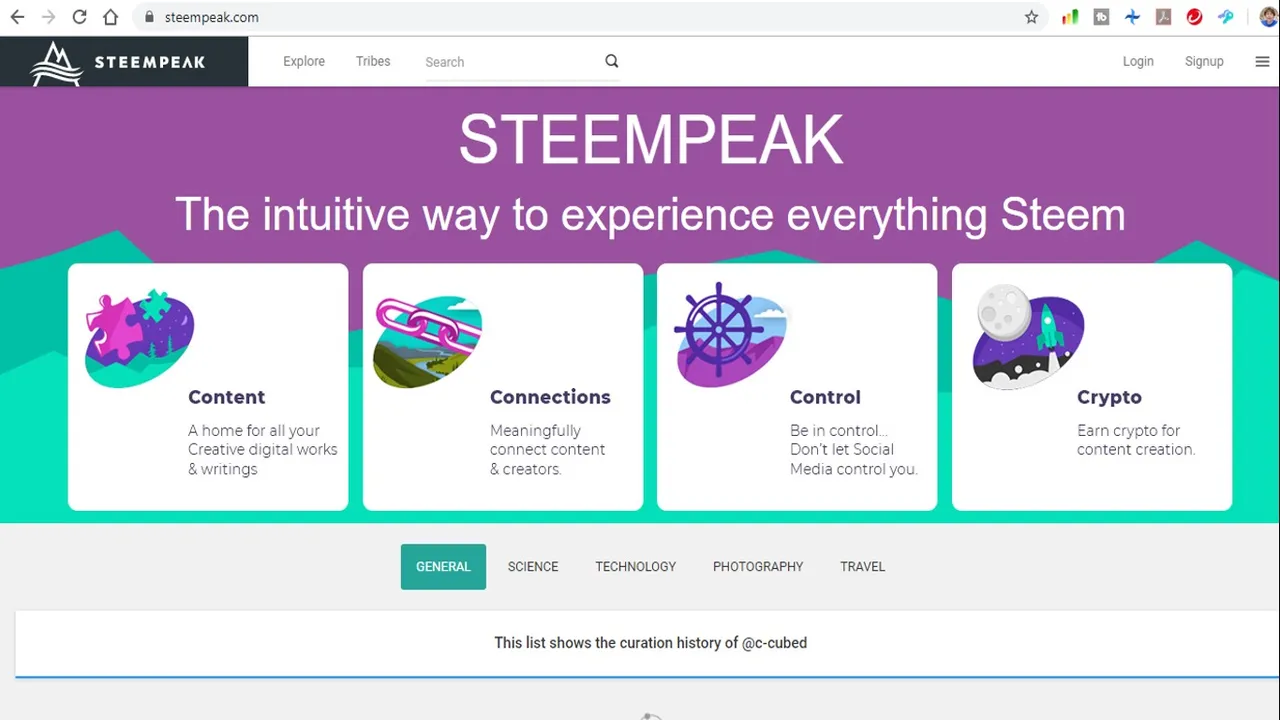
Task: Switch to the SCIENCE tab
Action: (533, 566)
